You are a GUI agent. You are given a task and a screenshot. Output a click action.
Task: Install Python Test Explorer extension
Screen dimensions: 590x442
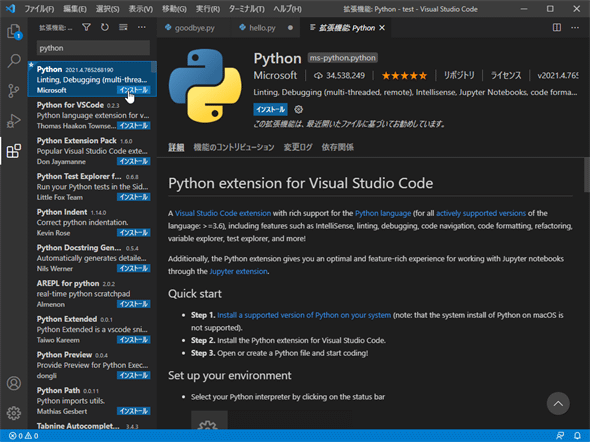pos(134,197)
